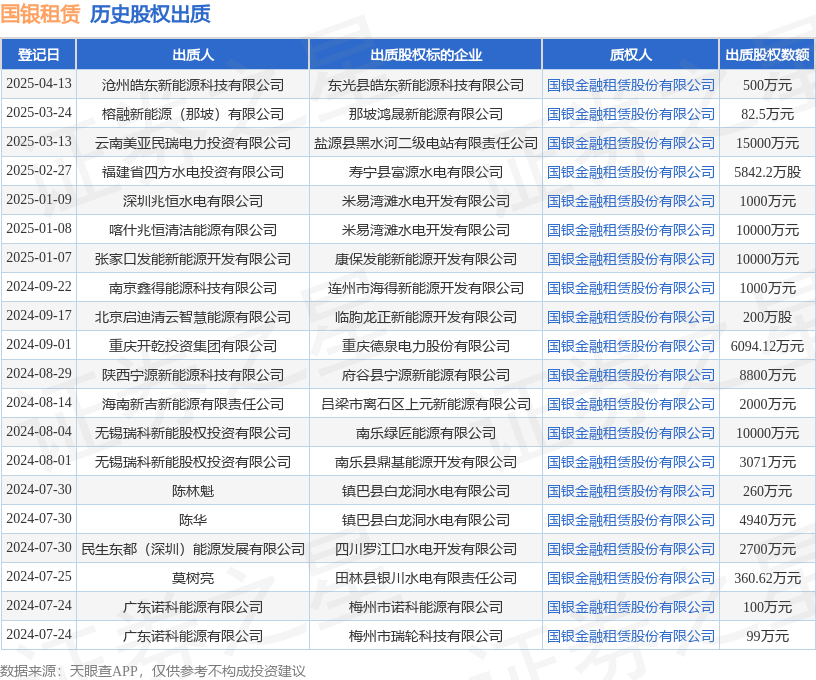This screenshot has height=680, width=816.
Task: Select 盐源县黑水河二级电站有限责任公司 cell
Action: pos(426,143)
